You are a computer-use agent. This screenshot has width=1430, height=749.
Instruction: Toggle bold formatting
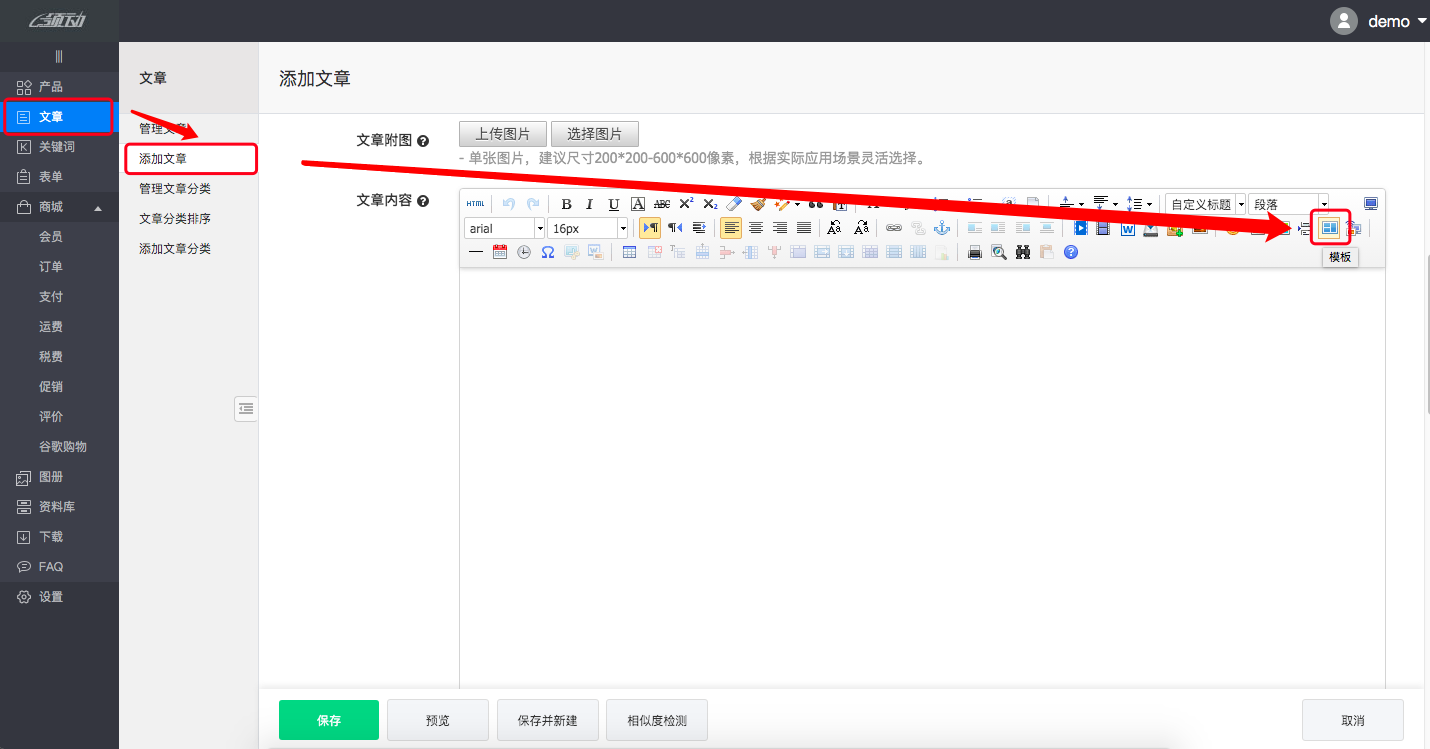point(566,204)
